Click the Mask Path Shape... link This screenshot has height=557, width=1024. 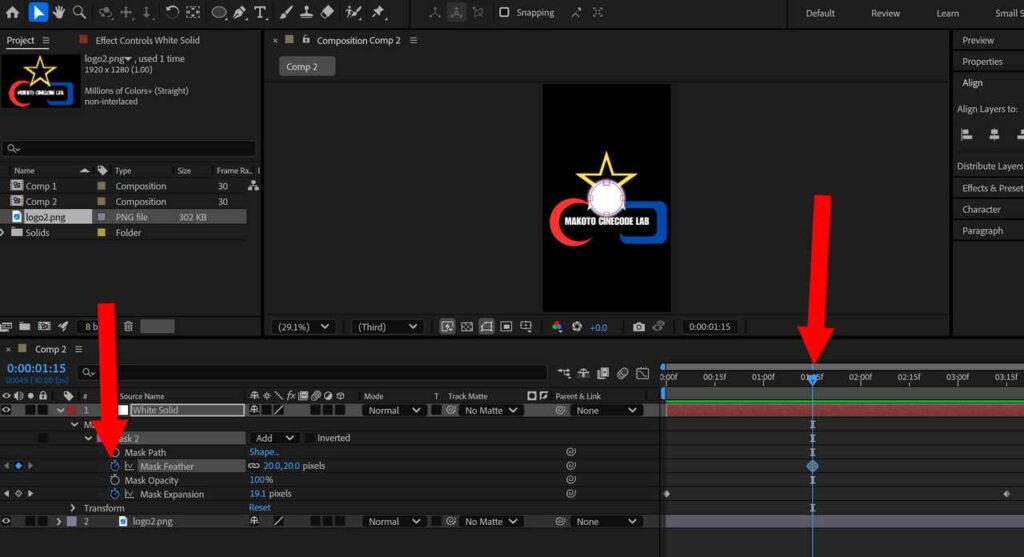pyautogui.click(x=264, y=452)
